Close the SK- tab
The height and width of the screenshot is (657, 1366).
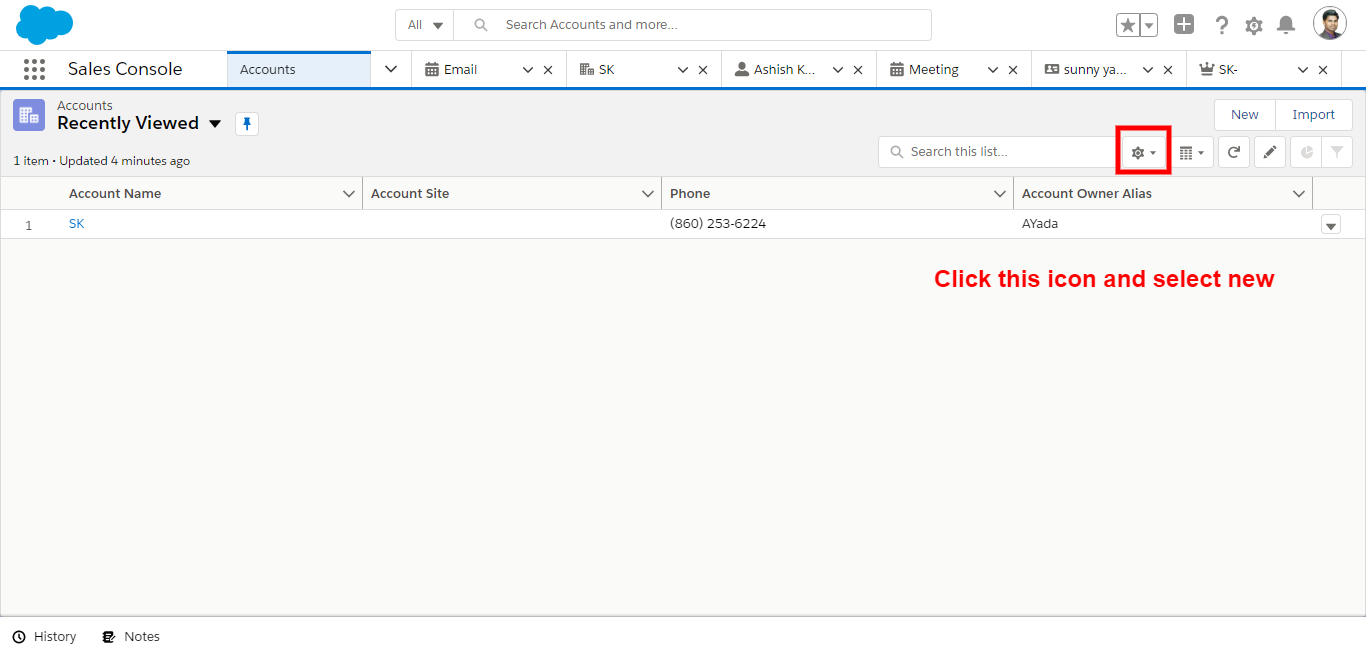point(1323,70)
